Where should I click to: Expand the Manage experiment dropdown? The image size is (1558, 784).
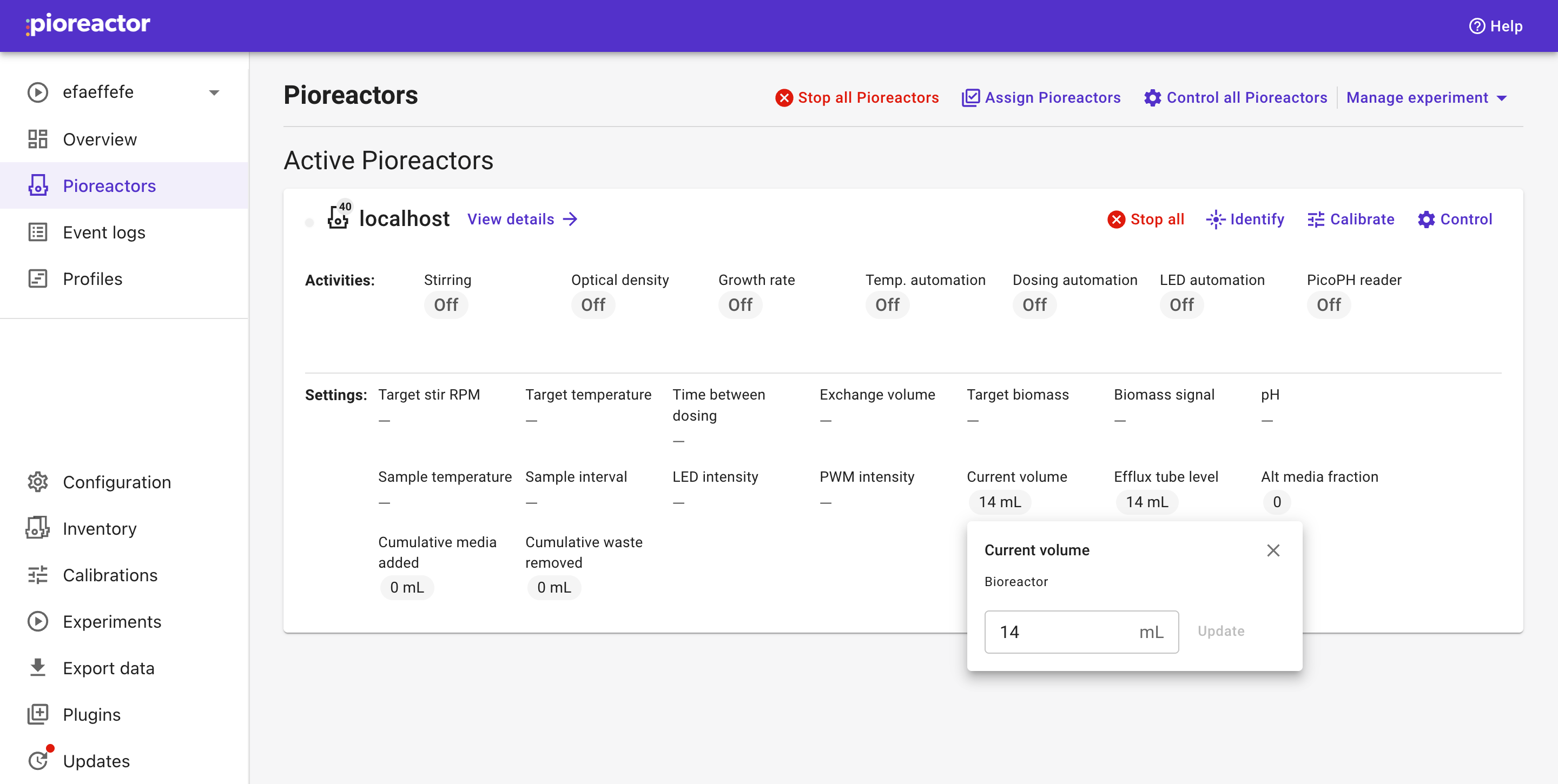tap(1426, 98)
